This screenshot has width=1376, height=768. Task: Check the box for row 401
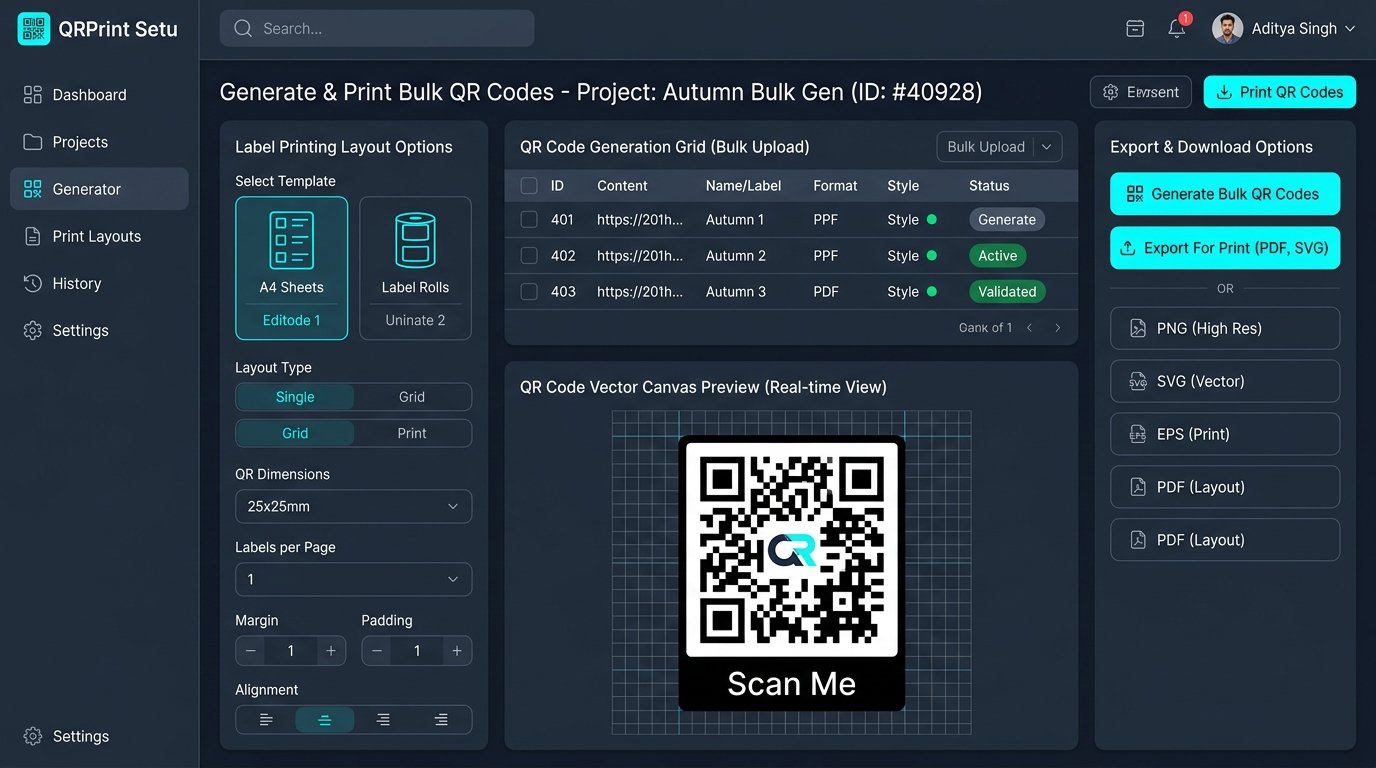coord(529,219)
